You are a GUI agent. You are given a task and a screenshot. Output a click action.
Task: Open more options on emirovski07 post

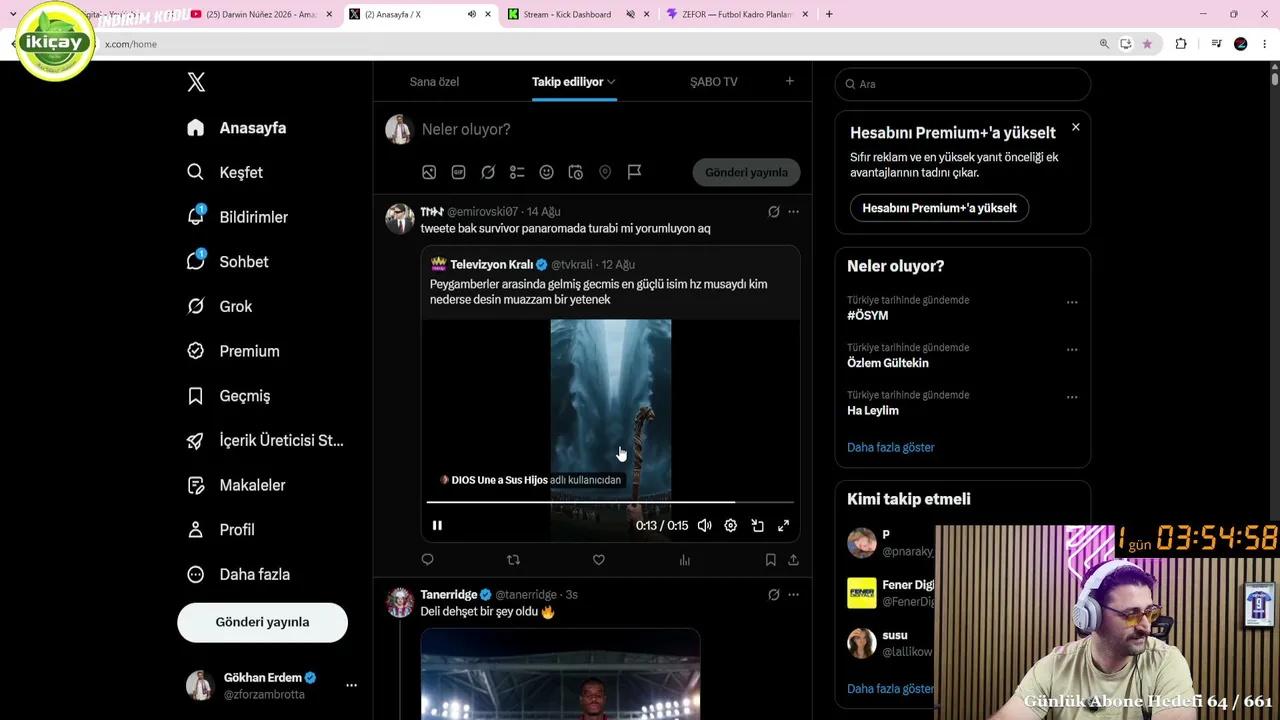pyautogui.click(x=793, y=212)
